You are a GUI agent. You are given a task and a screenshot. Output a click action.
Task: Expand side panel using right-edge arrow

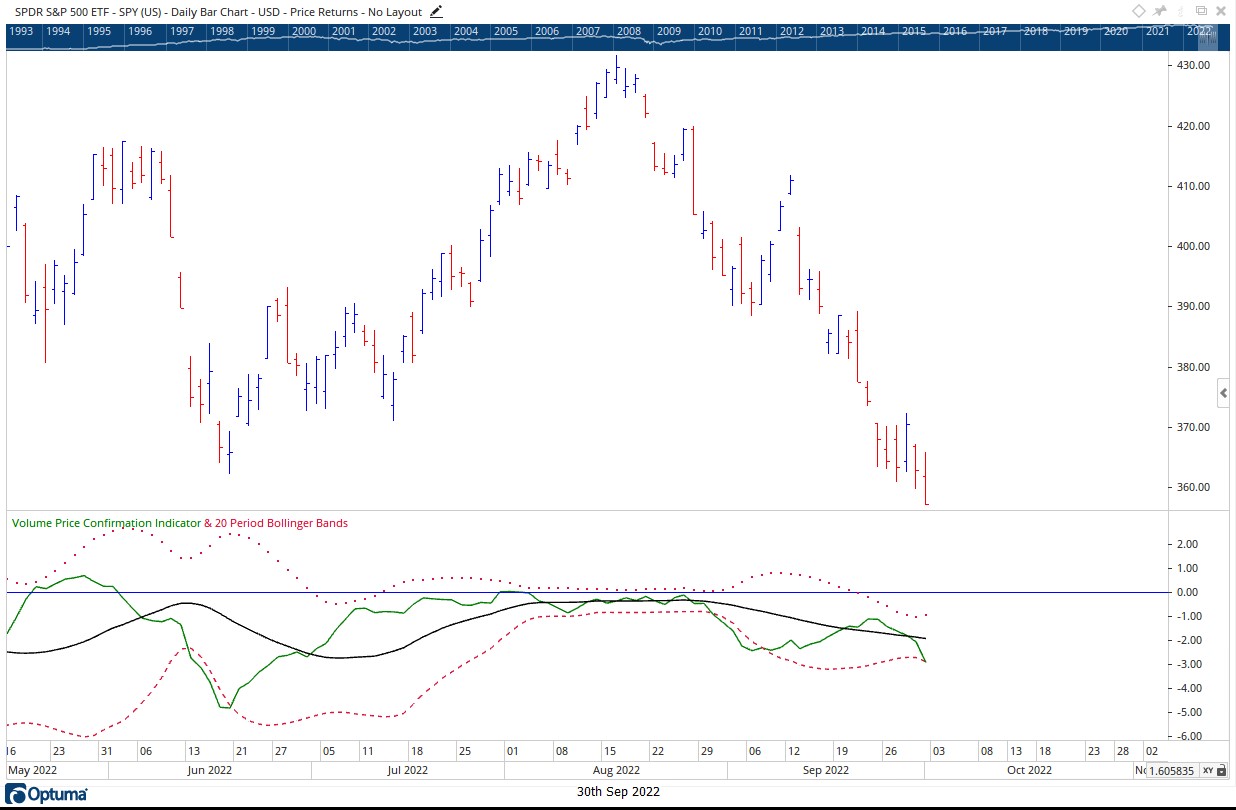[x=1225, y=395]
